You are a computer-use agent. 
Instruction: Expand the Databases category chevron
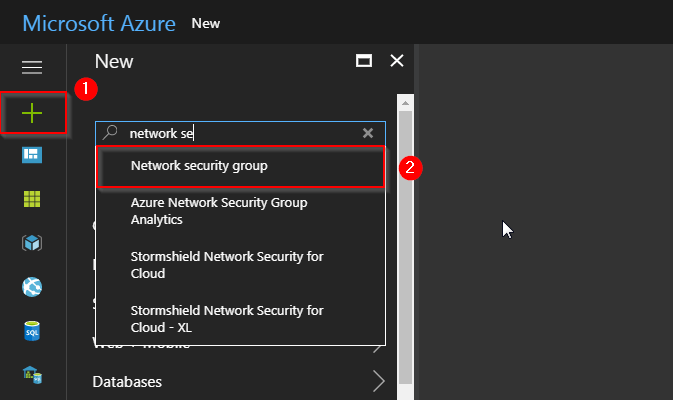378,381
